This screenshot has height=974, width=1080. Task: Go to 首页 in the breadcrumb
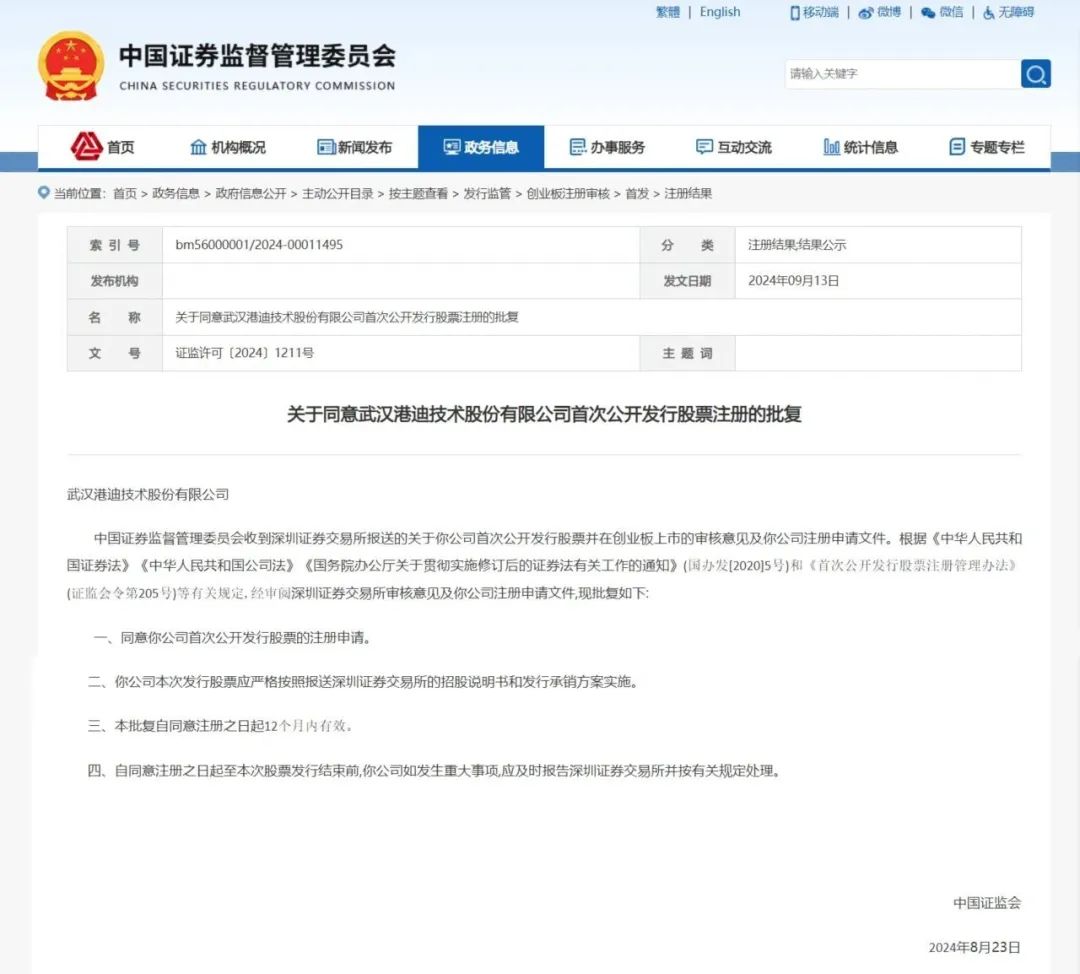coord(125,194)
